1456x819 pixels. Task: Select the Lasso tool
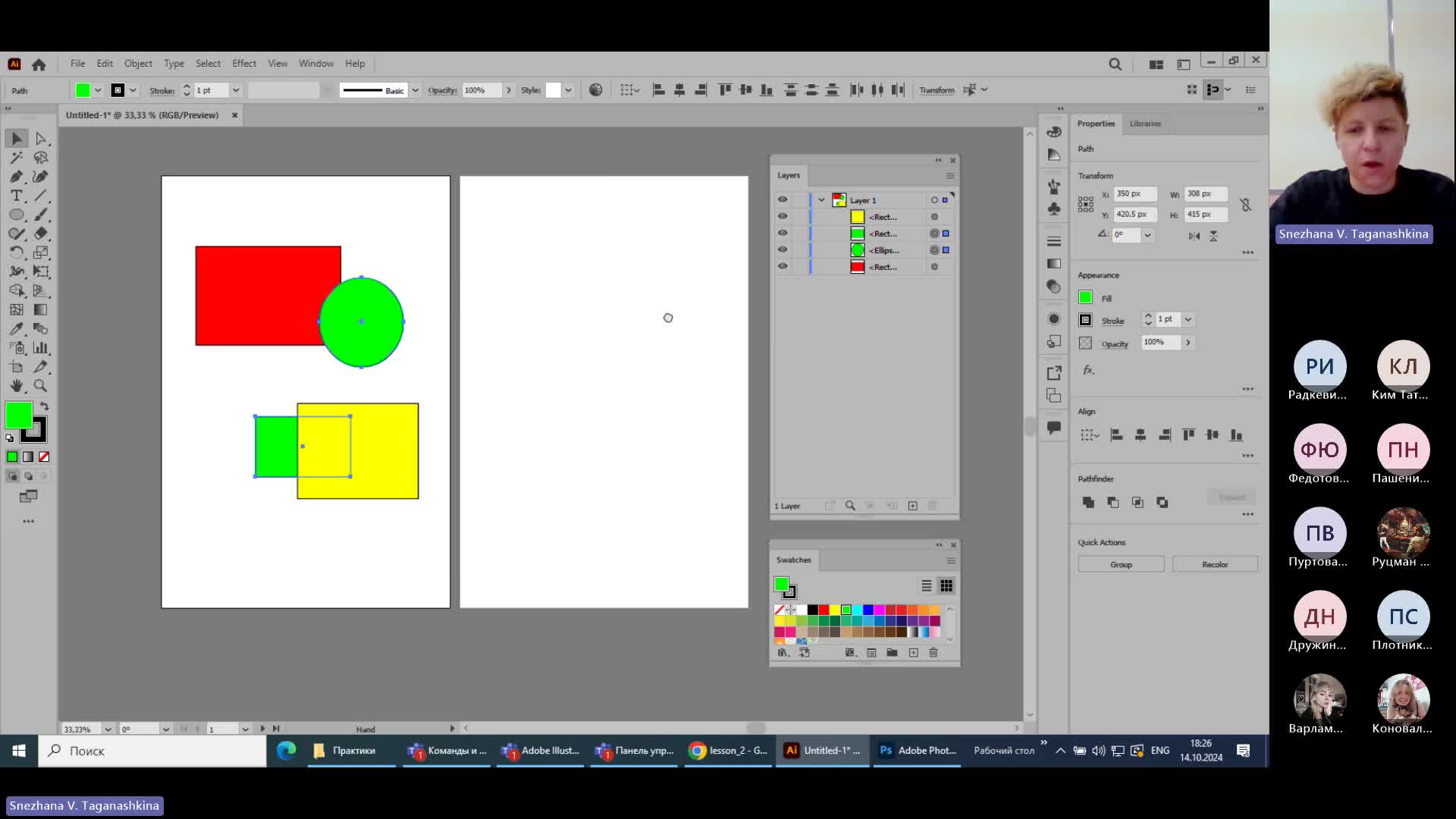41,158
